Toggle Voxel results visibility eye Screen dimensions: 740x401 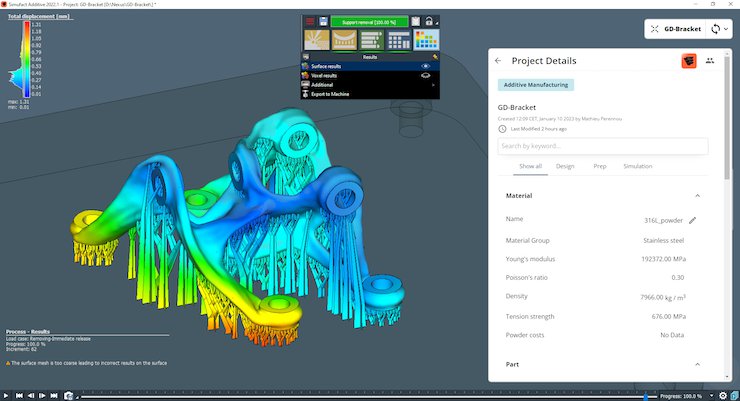(425, 75)
